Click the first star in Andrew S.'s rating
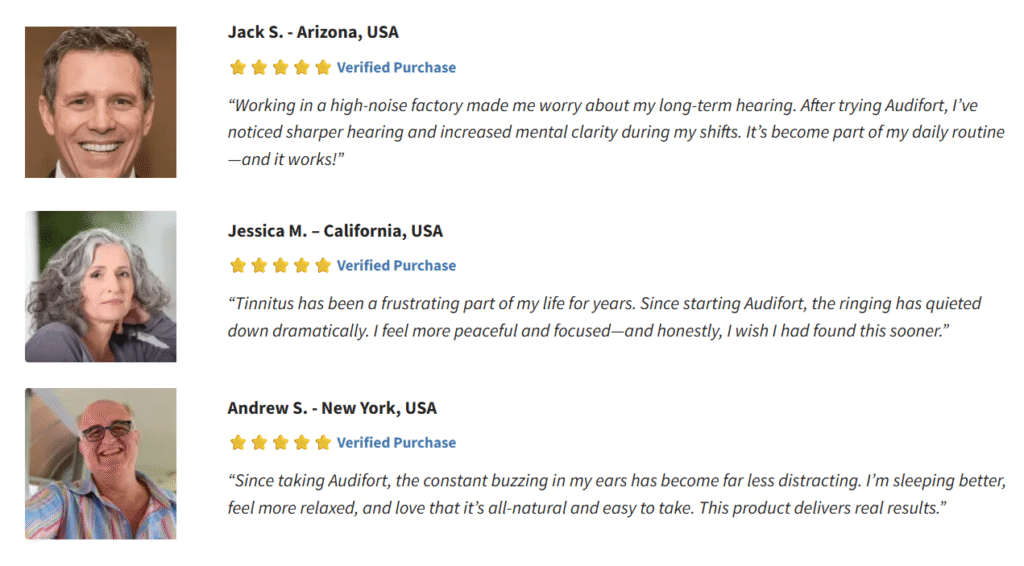 point(238,443)
